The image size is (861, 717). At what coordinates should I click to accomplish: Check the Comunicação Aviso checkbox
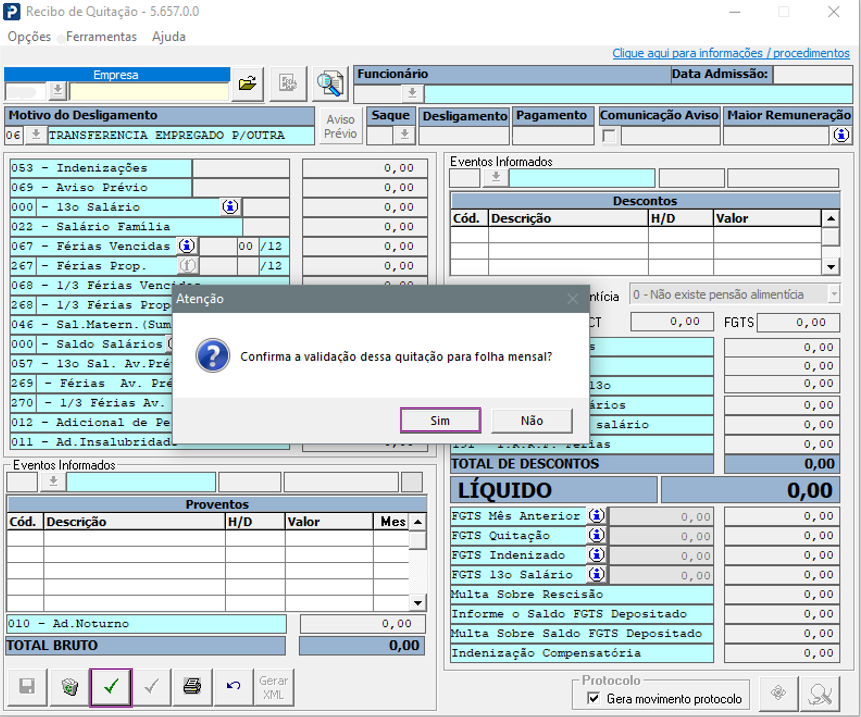coord(609,136)
